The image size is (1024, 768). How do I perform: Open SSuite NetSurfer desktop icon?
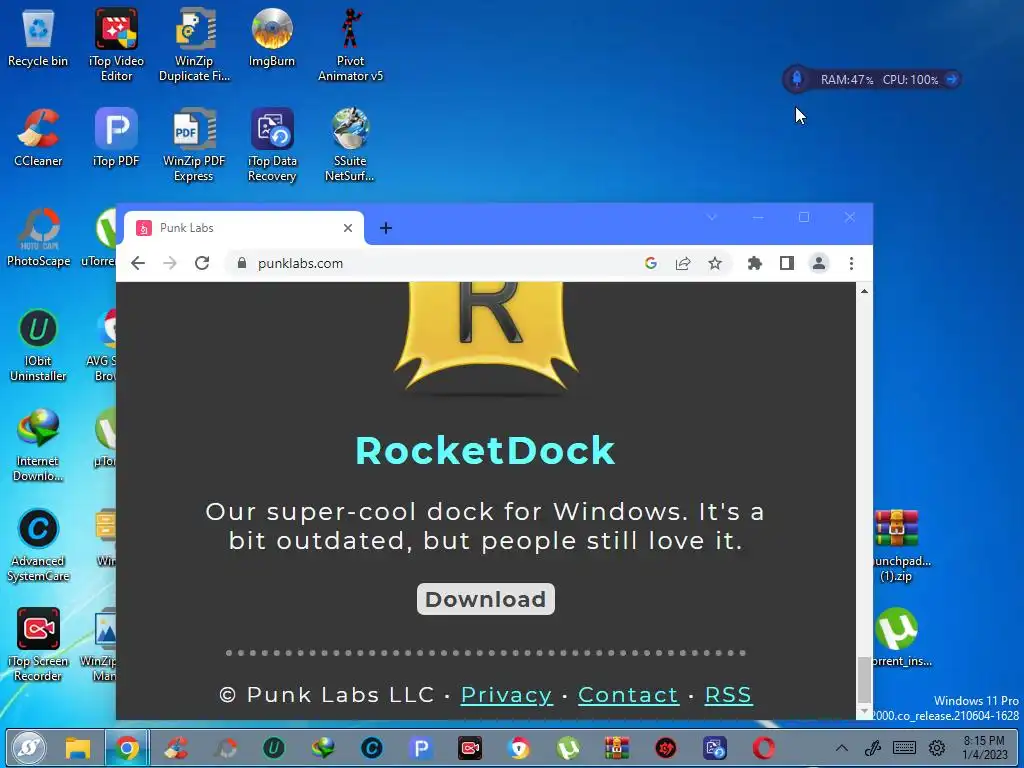click(x=350, y=145)
